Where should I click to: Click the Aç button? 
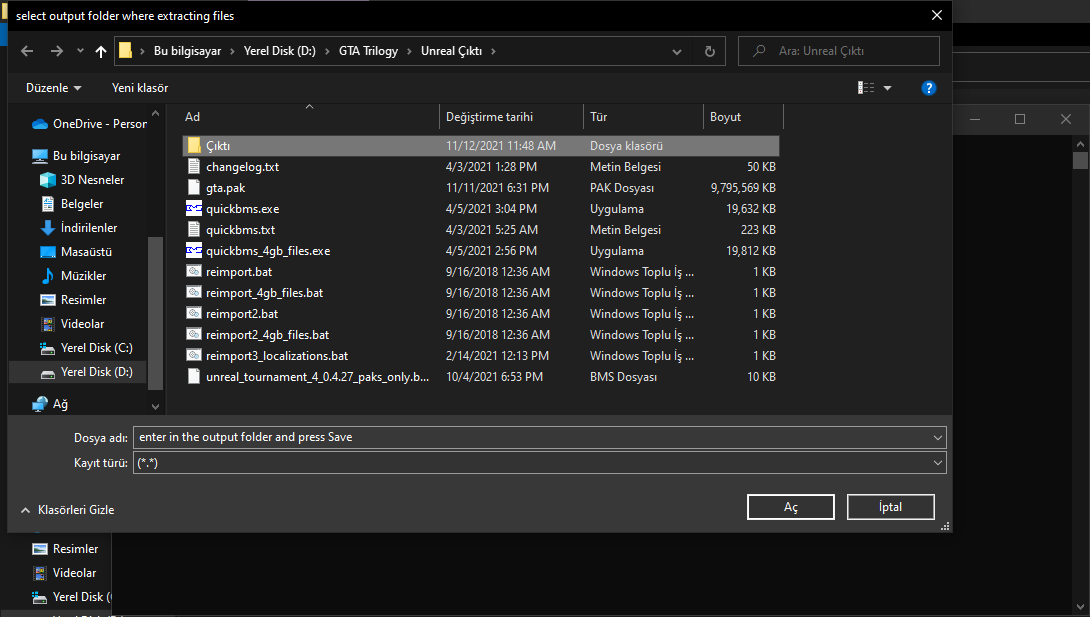(x=790, y=507)
